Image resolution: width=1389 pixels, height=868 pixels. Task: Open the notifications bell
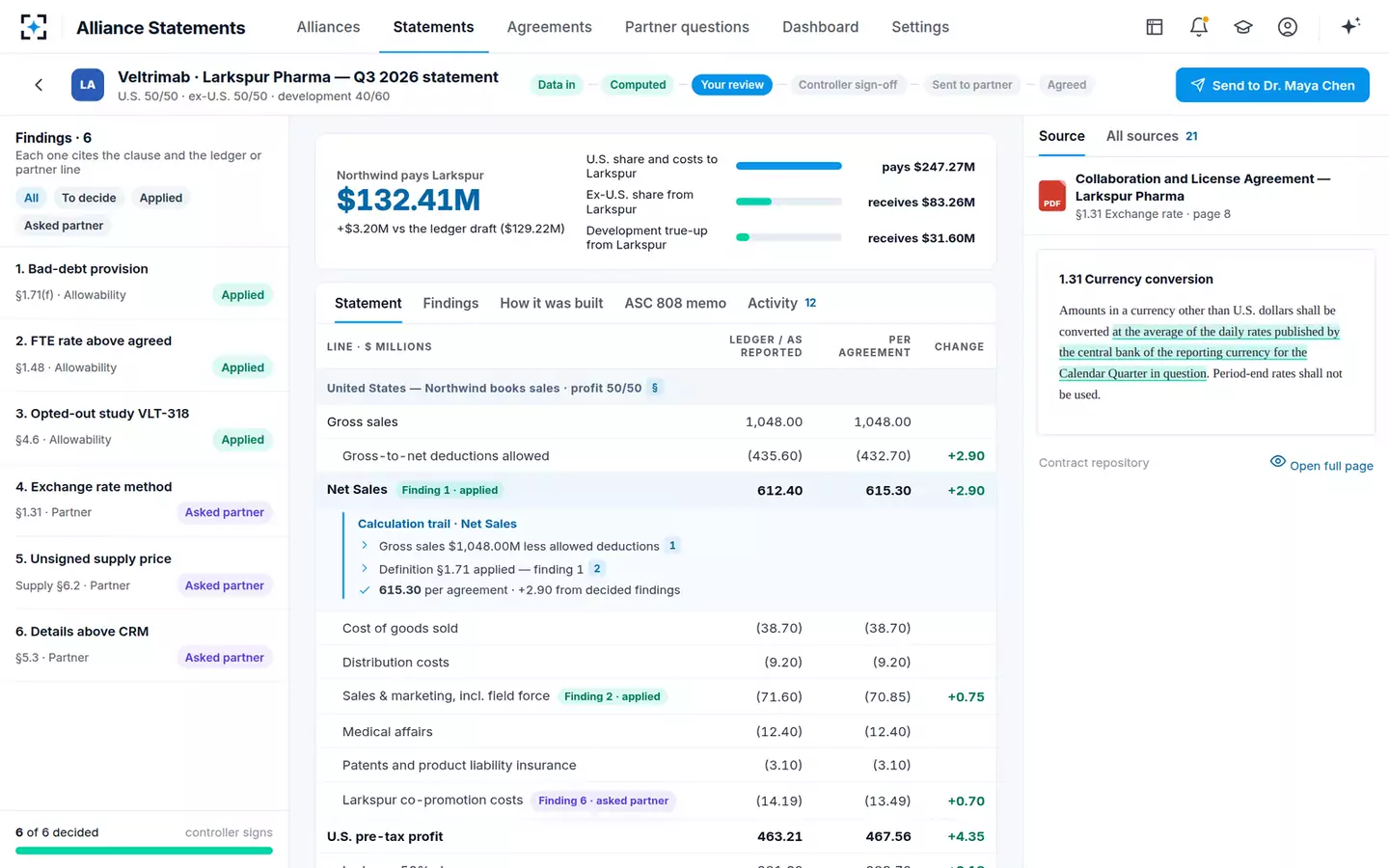1199,27
